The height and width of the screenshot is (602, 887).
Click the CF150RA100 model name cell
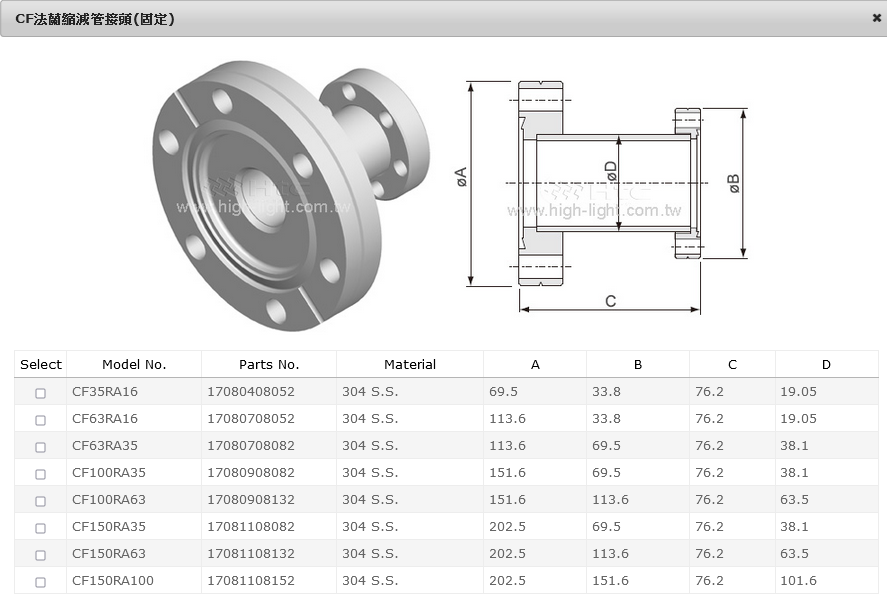click(x=113, y=581)
